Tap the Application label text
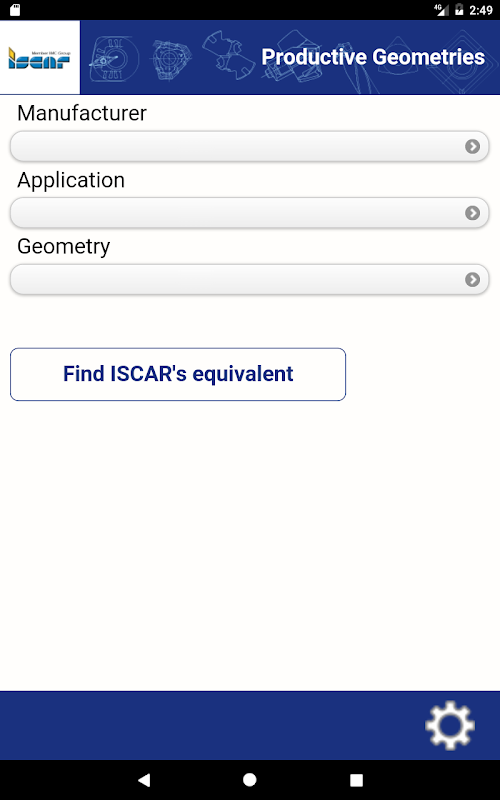The width and height of the screenshot is (500, 800). [71, 180]
